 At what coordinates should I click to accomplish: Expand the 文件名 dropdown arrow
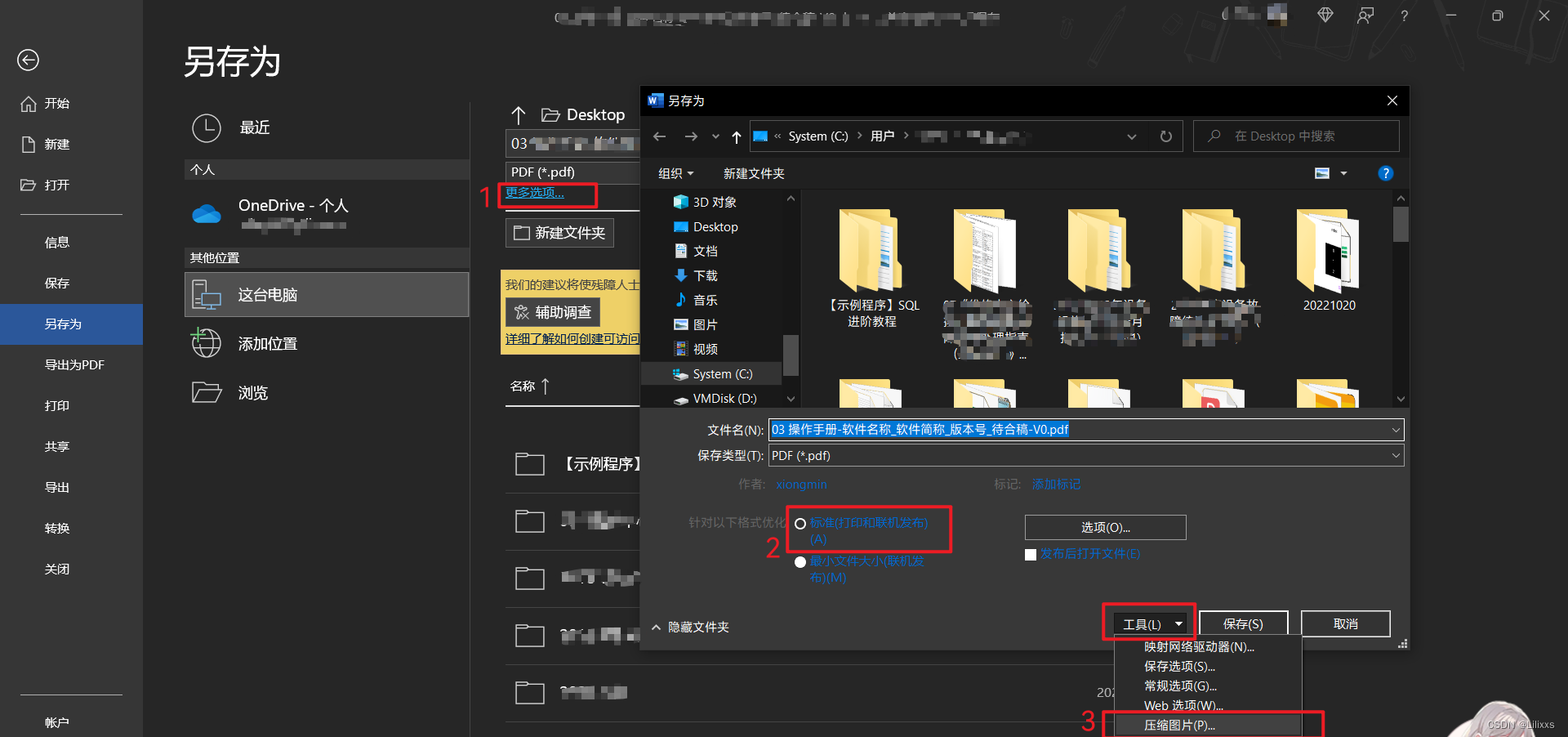point(1396,430)
